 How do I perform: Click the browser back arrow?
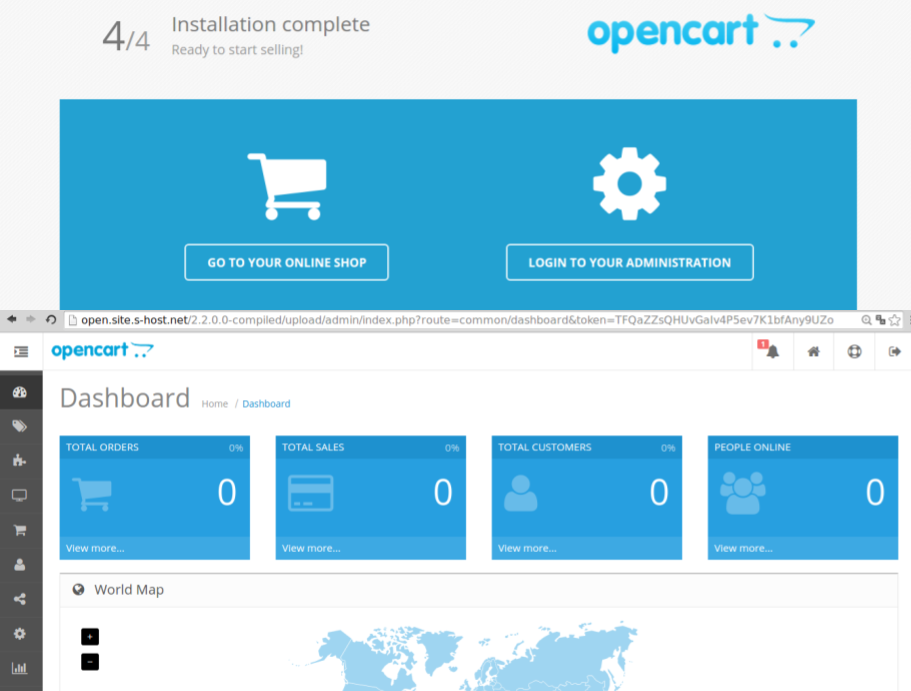pyautogui.click(x=12, y=319)
